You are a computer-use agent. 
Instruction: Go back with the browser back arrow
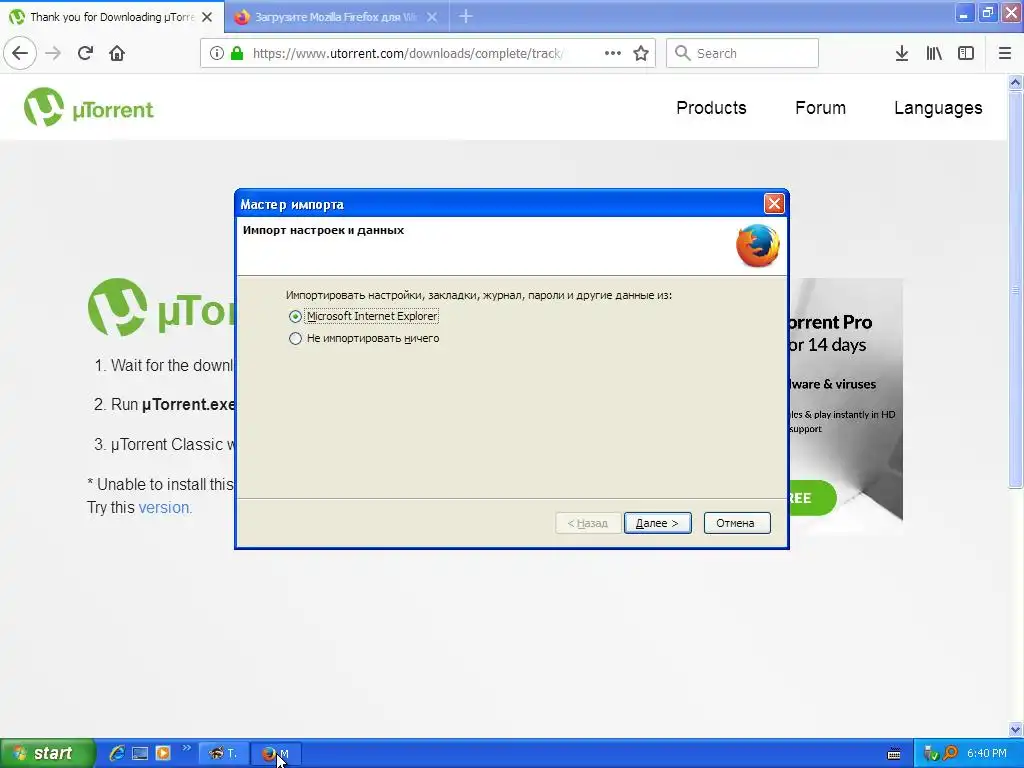(20, 53)
